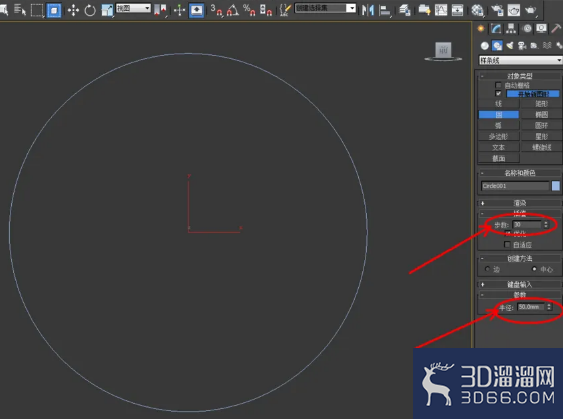Collapse the 参数 rollout
The height and width of the screenshot is (419, 563).
click(519, 295)
